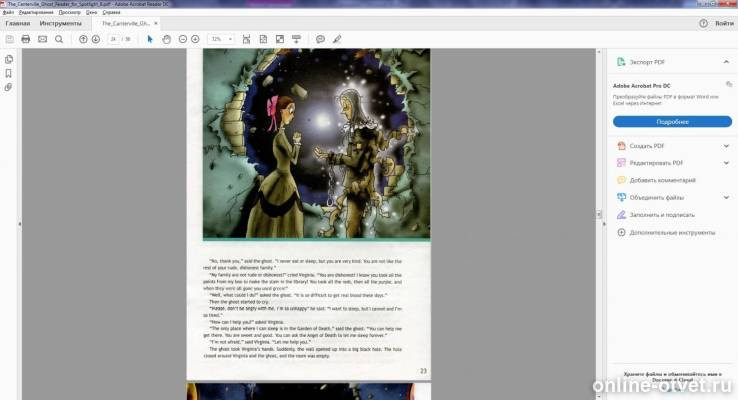Click the Create PDF tool icon

pos(621,146)
